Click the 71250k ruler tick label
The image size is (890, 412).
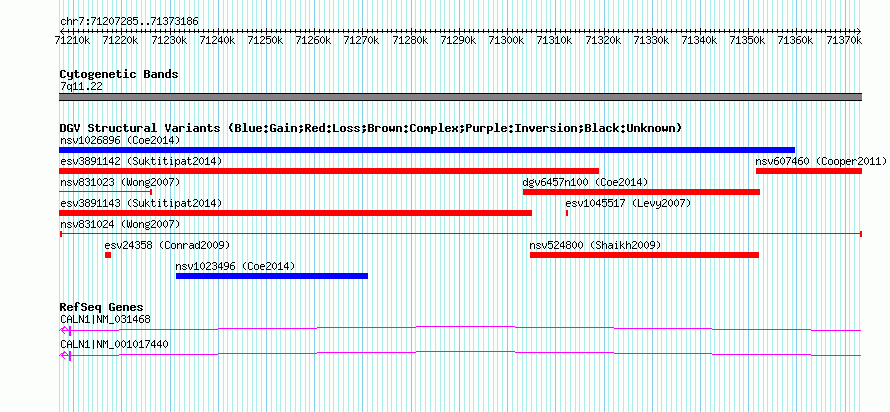coord(265,40)
